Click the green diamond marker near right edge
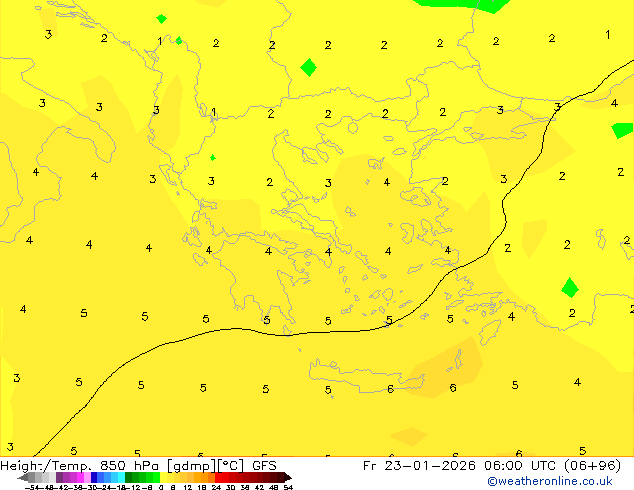Screen dimensions: 634x490 570,288
